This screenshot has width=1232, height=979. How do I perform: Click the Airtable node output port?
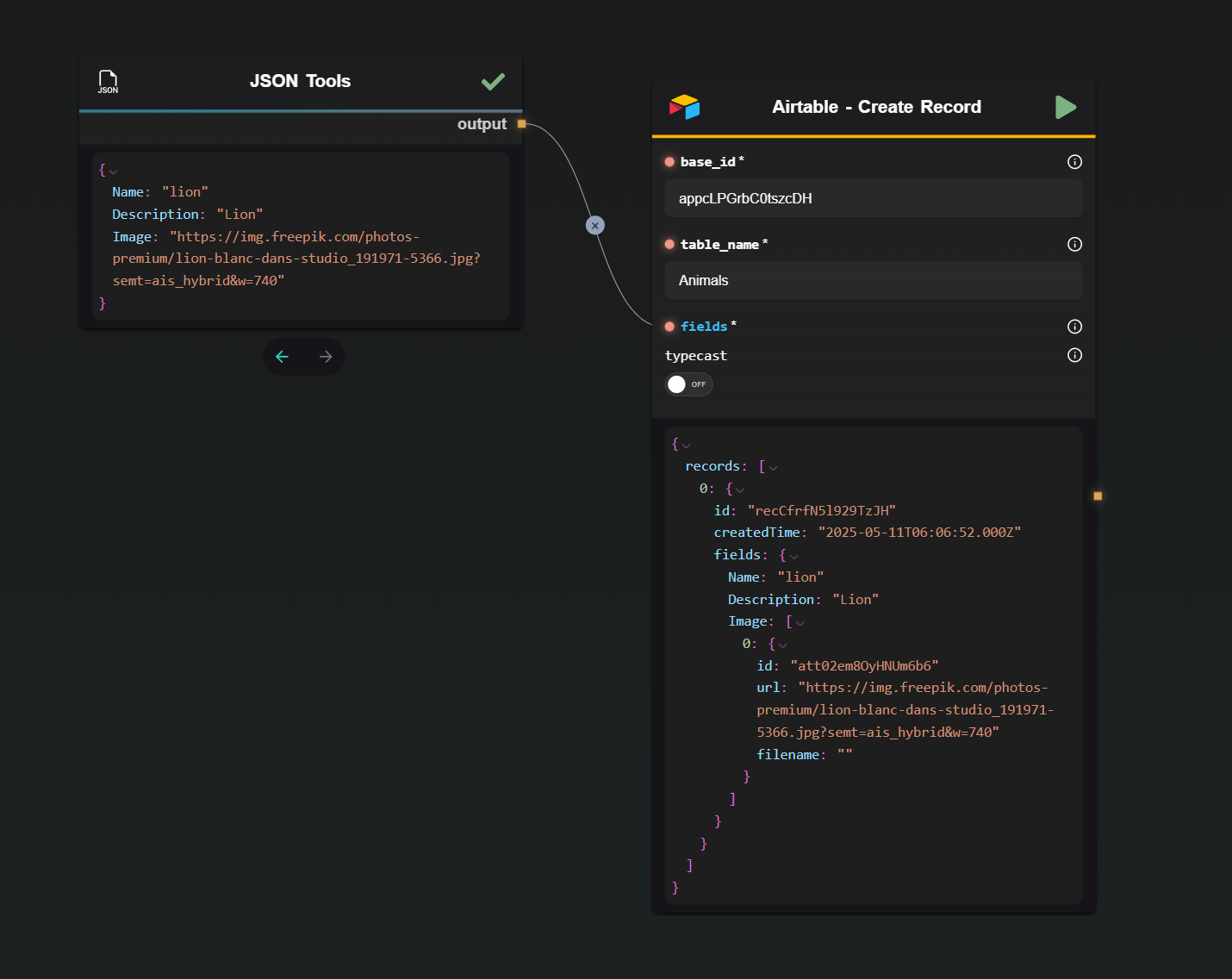[1098, 496]
